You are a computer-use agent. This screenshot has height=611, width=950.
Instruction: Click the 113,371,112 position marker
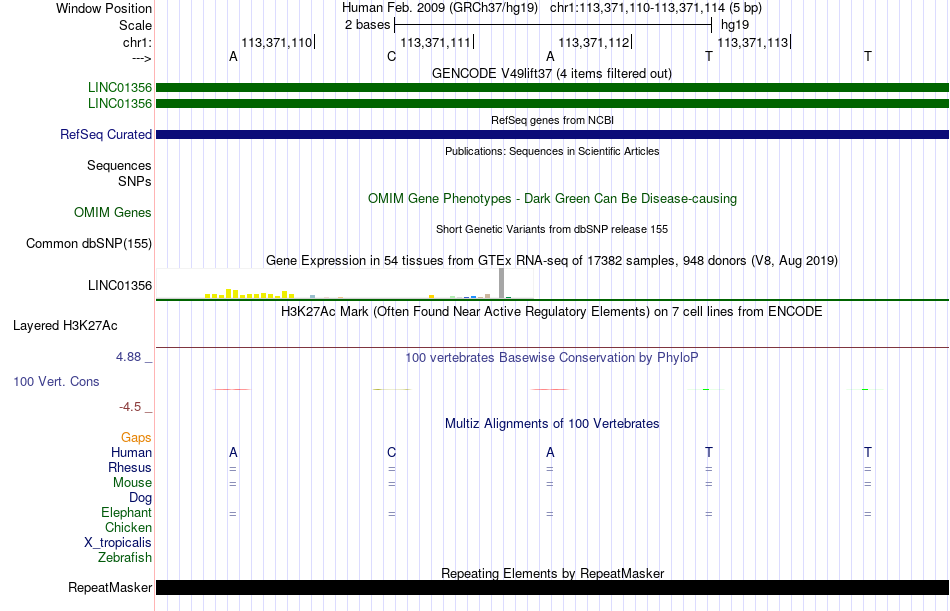point(594,42)
